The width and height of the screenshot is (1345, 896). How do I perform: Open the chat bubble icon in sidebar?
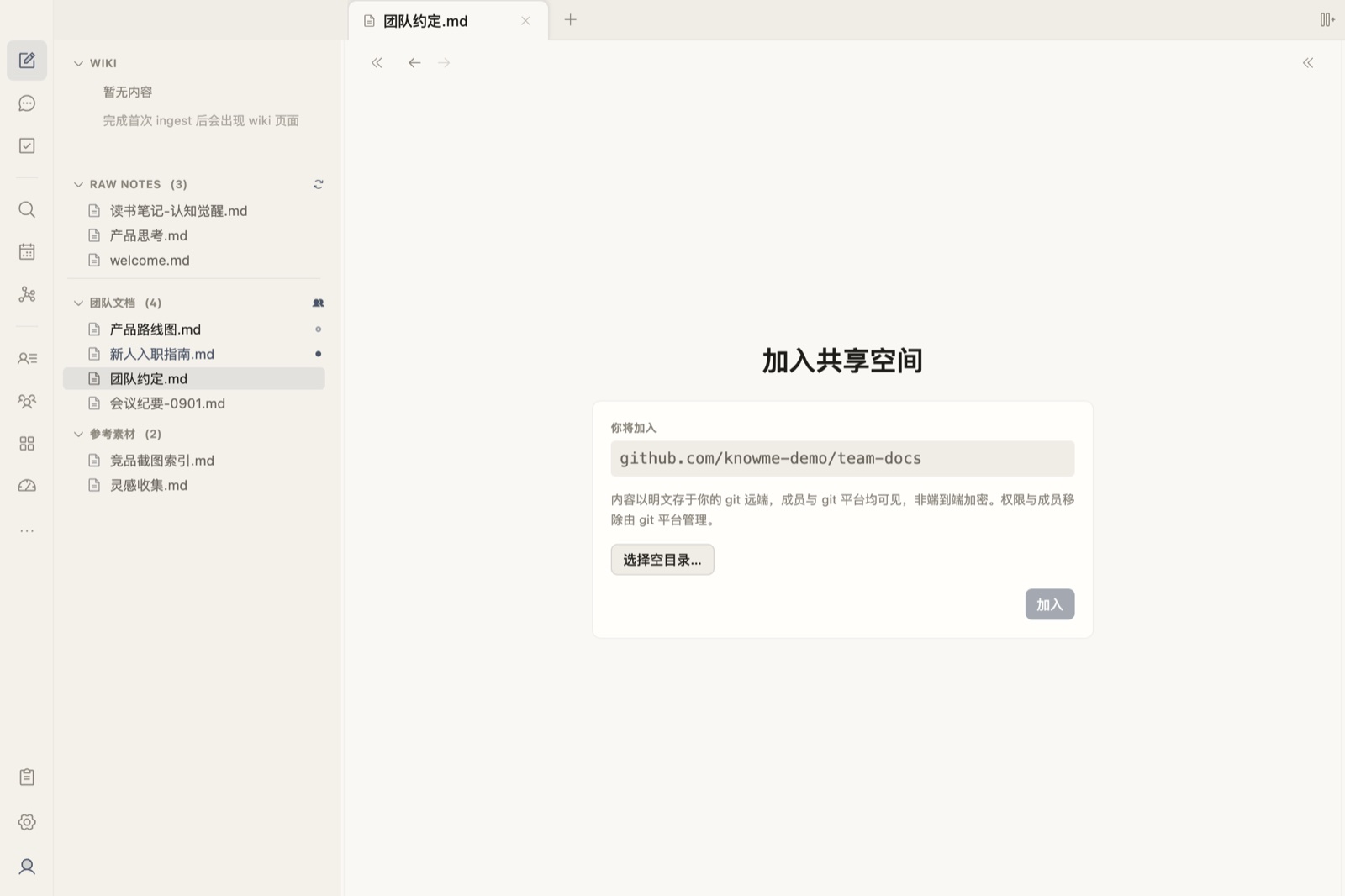coord(27,103)
